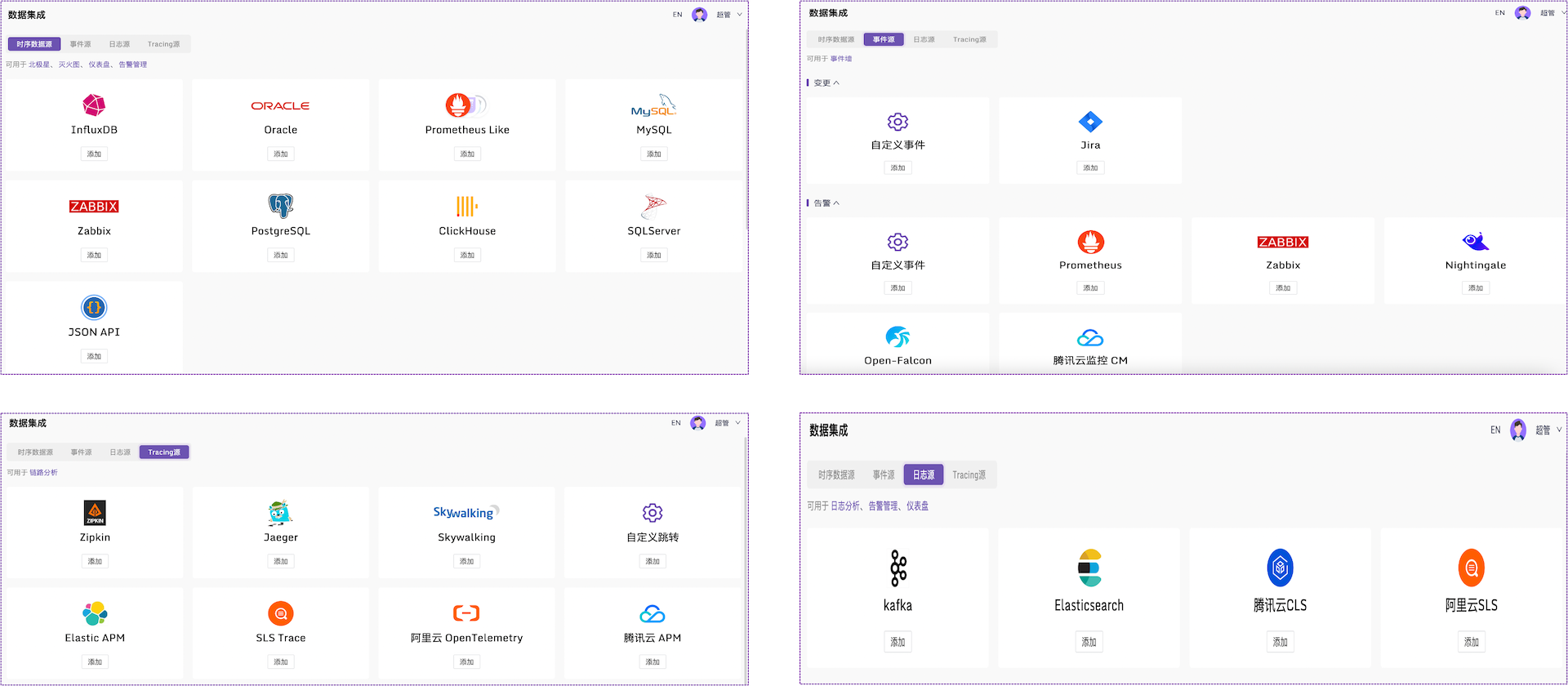The image size is (1568, 686).
Task: Click 添加 under JSON API
Action: [x=94, y=356]
